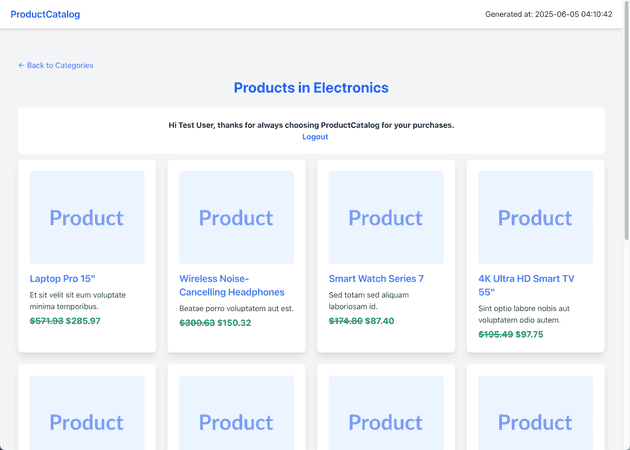
Task: Open the ProductCatalog home logo link
Action: click(x=45, y=14)
